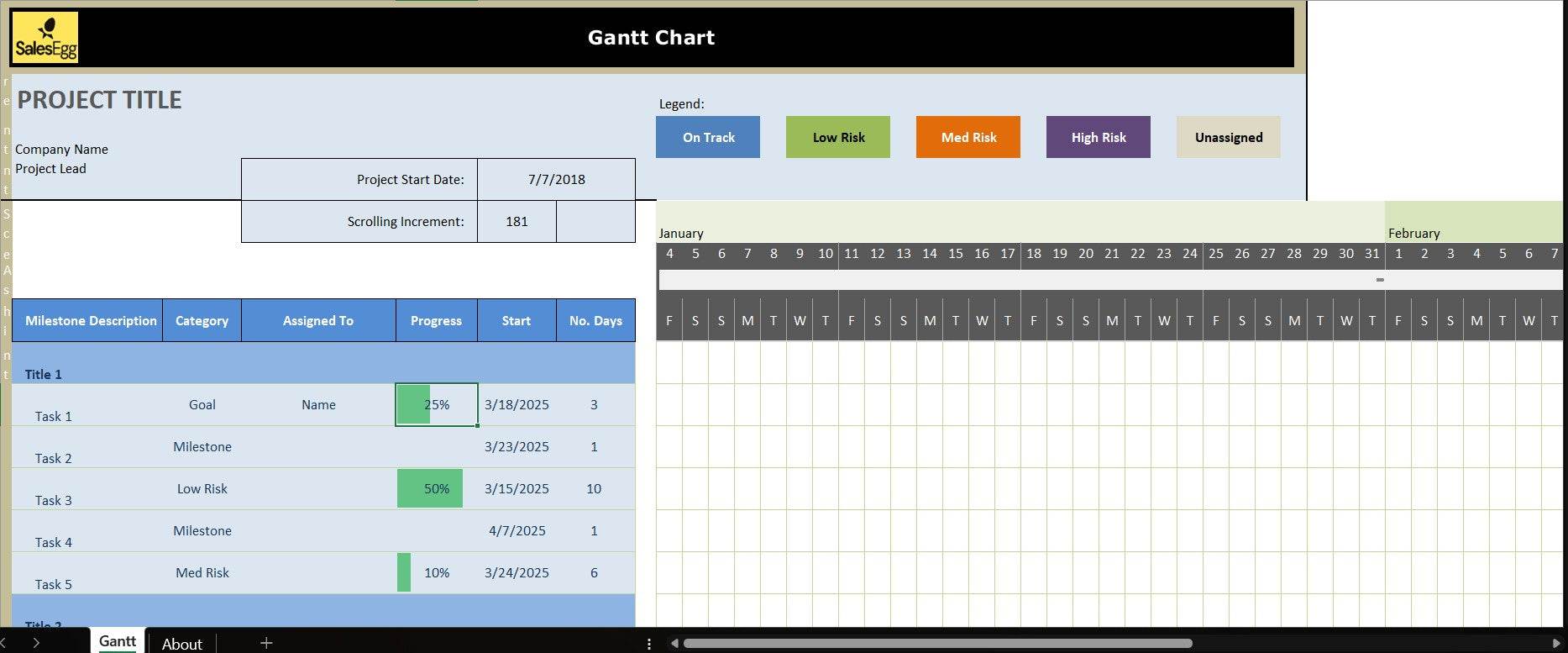Click the horizontal scrollbar right arrow
The width and height of the screenshot is (1568, 653).
(x=1556, y=644)
